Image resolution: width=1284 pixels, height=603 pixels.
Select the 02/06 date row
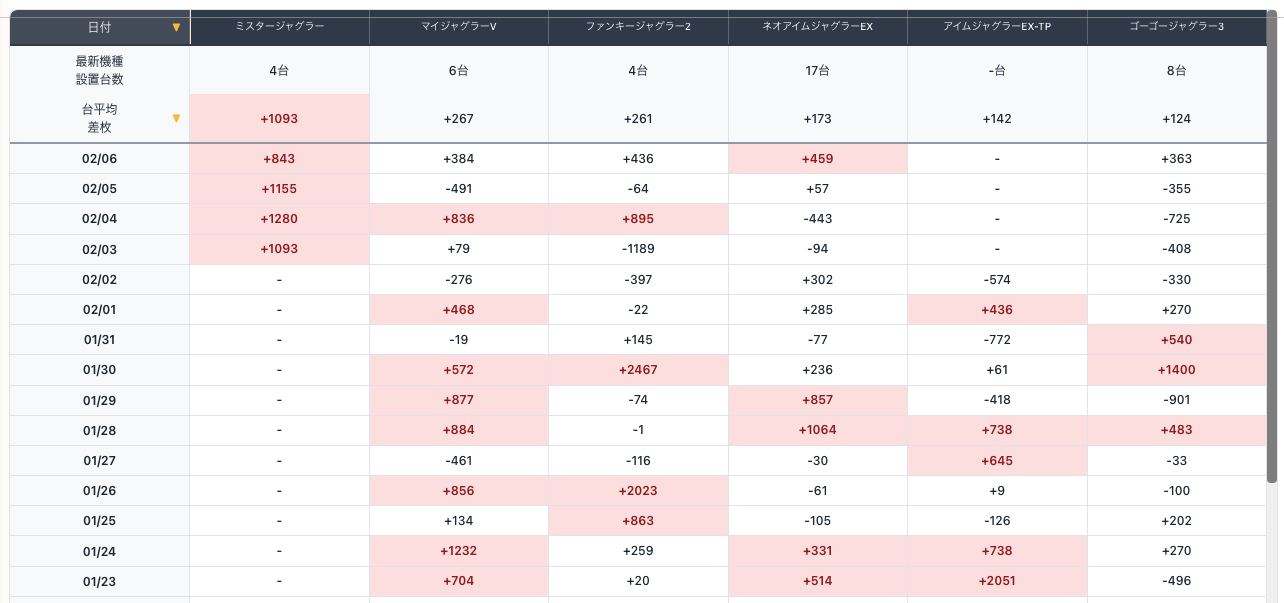pos(99,159)
